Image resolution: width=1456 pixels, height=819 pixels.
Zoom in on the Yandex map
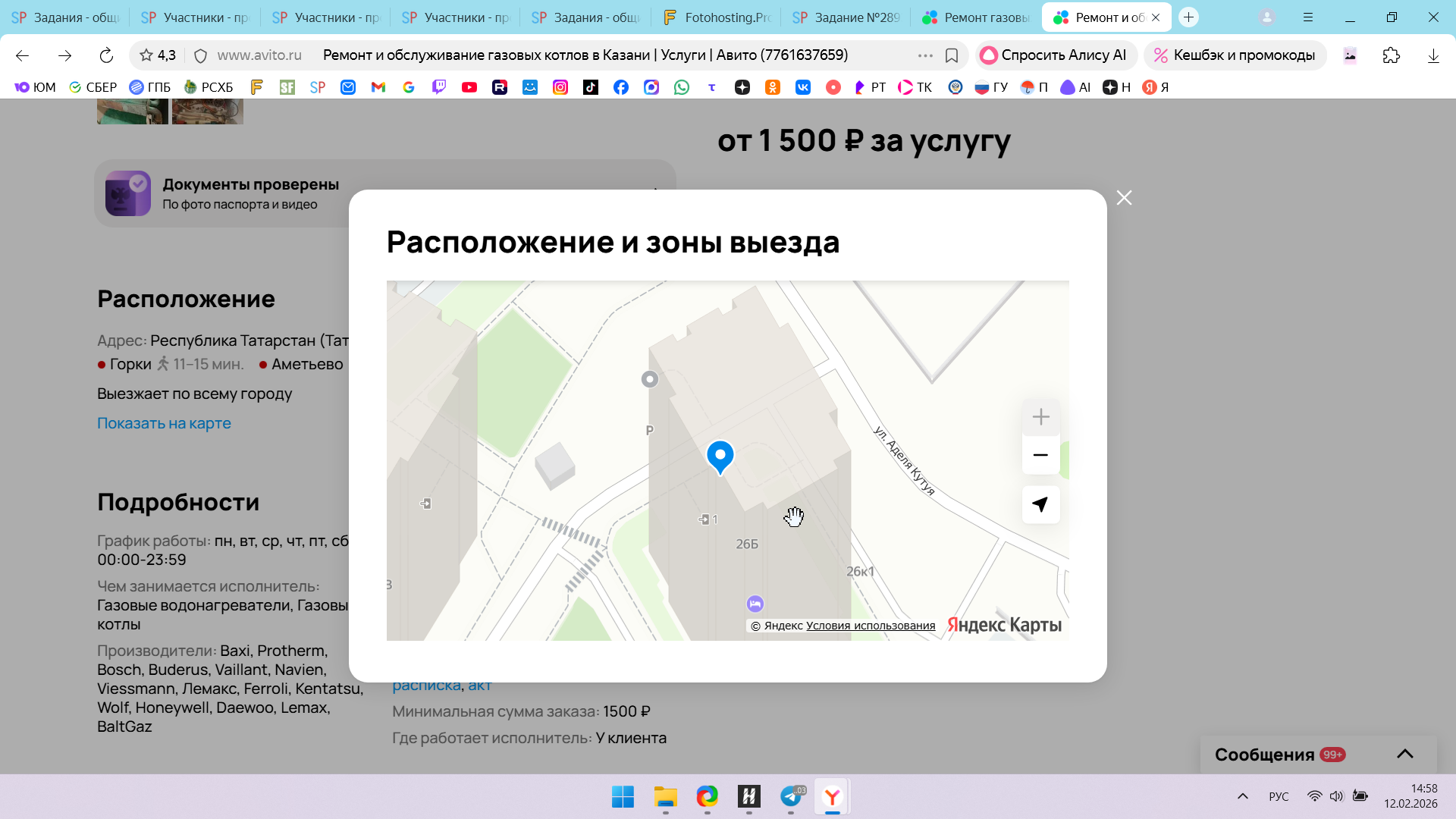(1040, 417)
